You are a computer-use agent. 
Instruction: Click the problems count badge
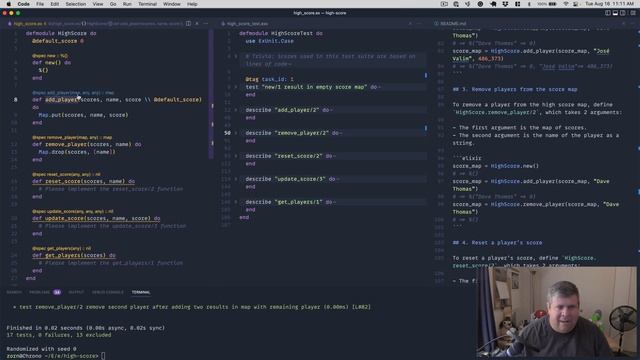point(57,292)
